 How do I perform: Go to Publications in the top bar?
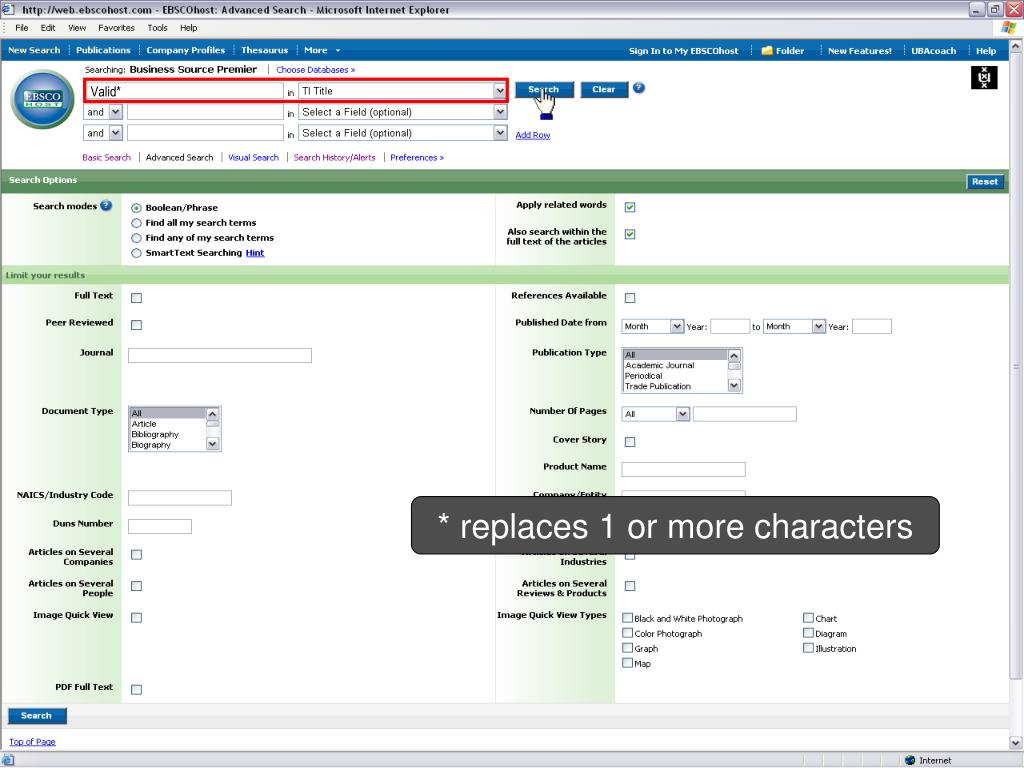click(103, 50)
